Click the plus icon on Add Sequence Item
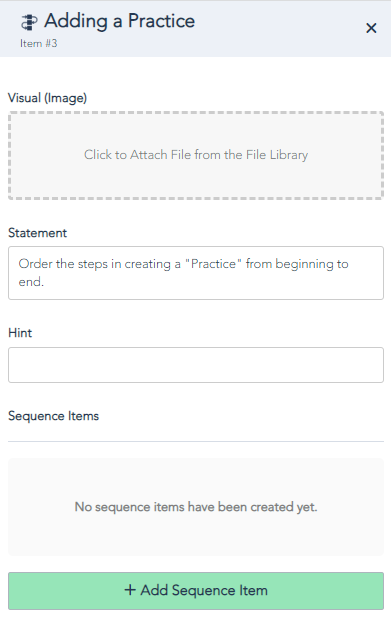The image size is (391, 625). click(130, 590)
